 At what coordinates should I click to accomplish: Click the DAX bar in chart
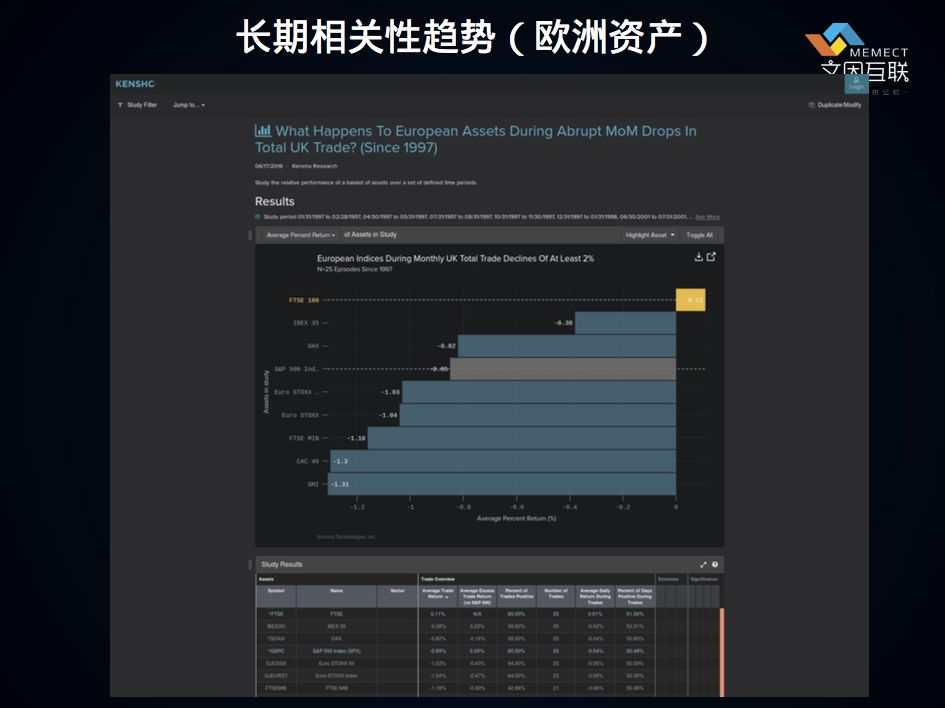pos(567,346)
